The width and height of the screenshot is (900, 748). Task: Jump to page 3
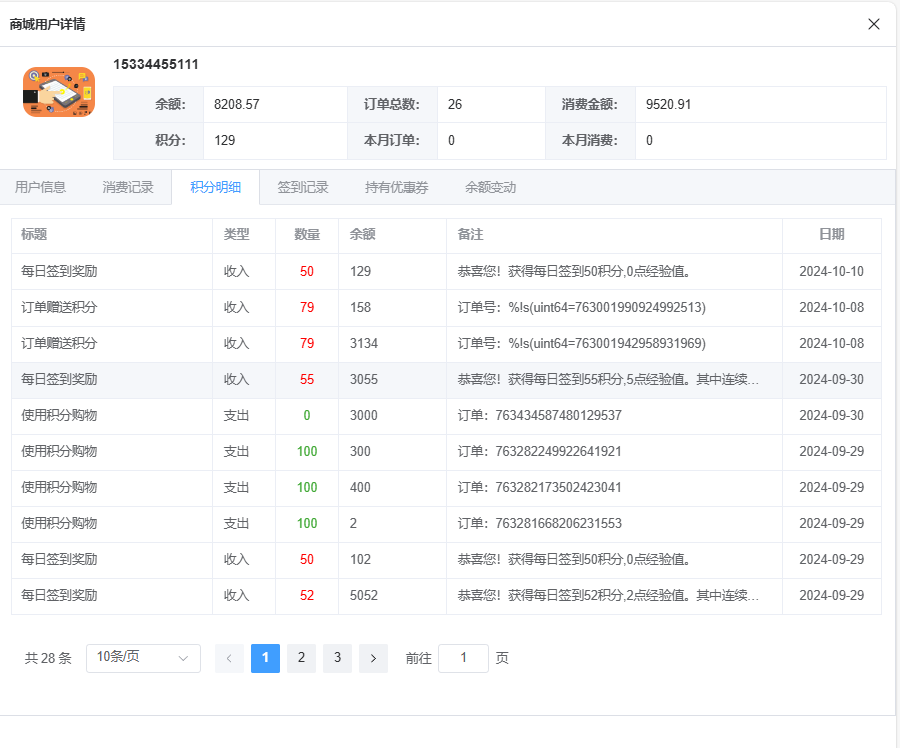(x=337, y=658)
